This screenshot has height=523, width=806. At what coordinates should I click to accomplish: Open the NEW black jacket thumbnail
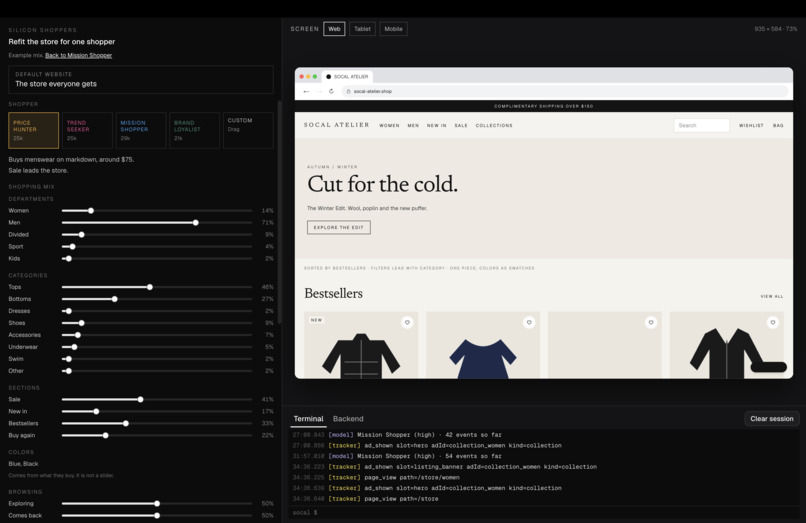coord(361,346)
